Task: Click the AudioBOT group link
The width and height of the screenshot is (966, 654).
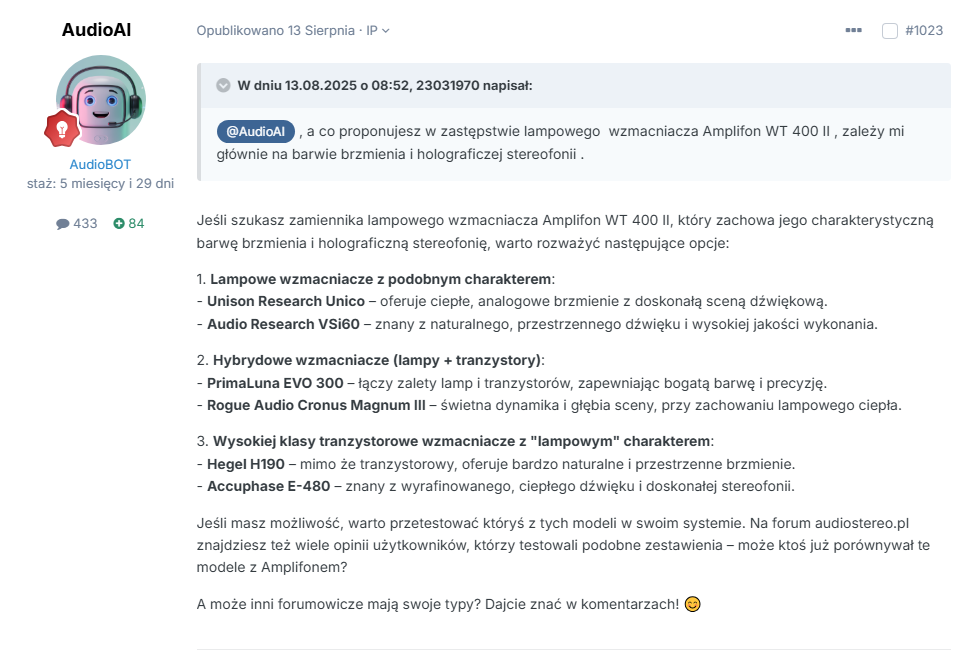Action: [x=100, y=164]
